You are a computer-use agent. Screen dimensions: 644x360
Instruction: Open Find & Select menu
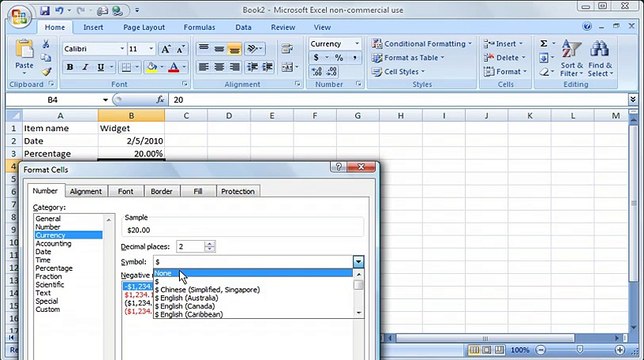point(600,58)
